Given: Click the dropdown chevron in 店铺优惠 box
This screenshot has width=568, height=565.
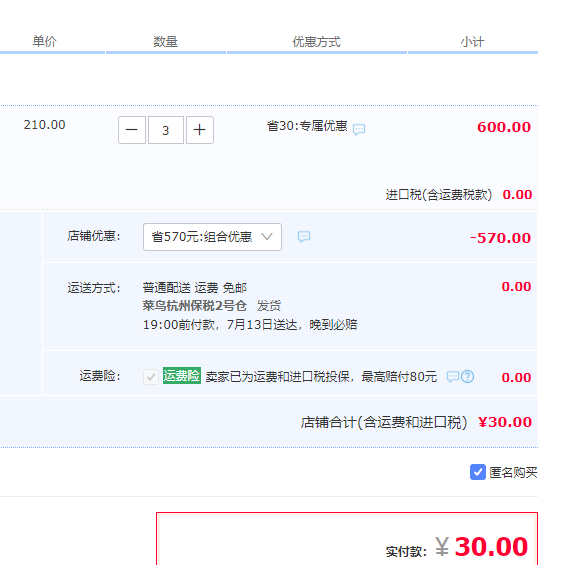Looking at the screenshot, I should [x=267, y=237].
